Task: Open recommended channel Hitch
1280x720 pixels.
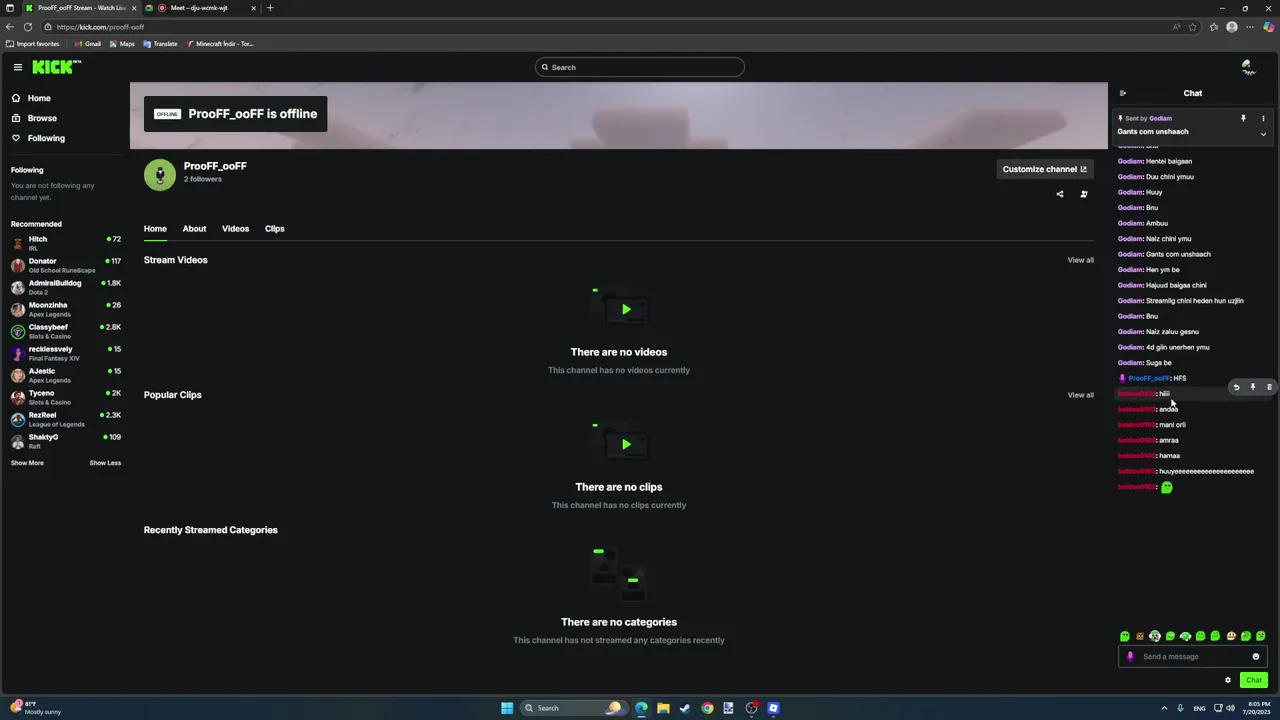Action: point(65,243)
